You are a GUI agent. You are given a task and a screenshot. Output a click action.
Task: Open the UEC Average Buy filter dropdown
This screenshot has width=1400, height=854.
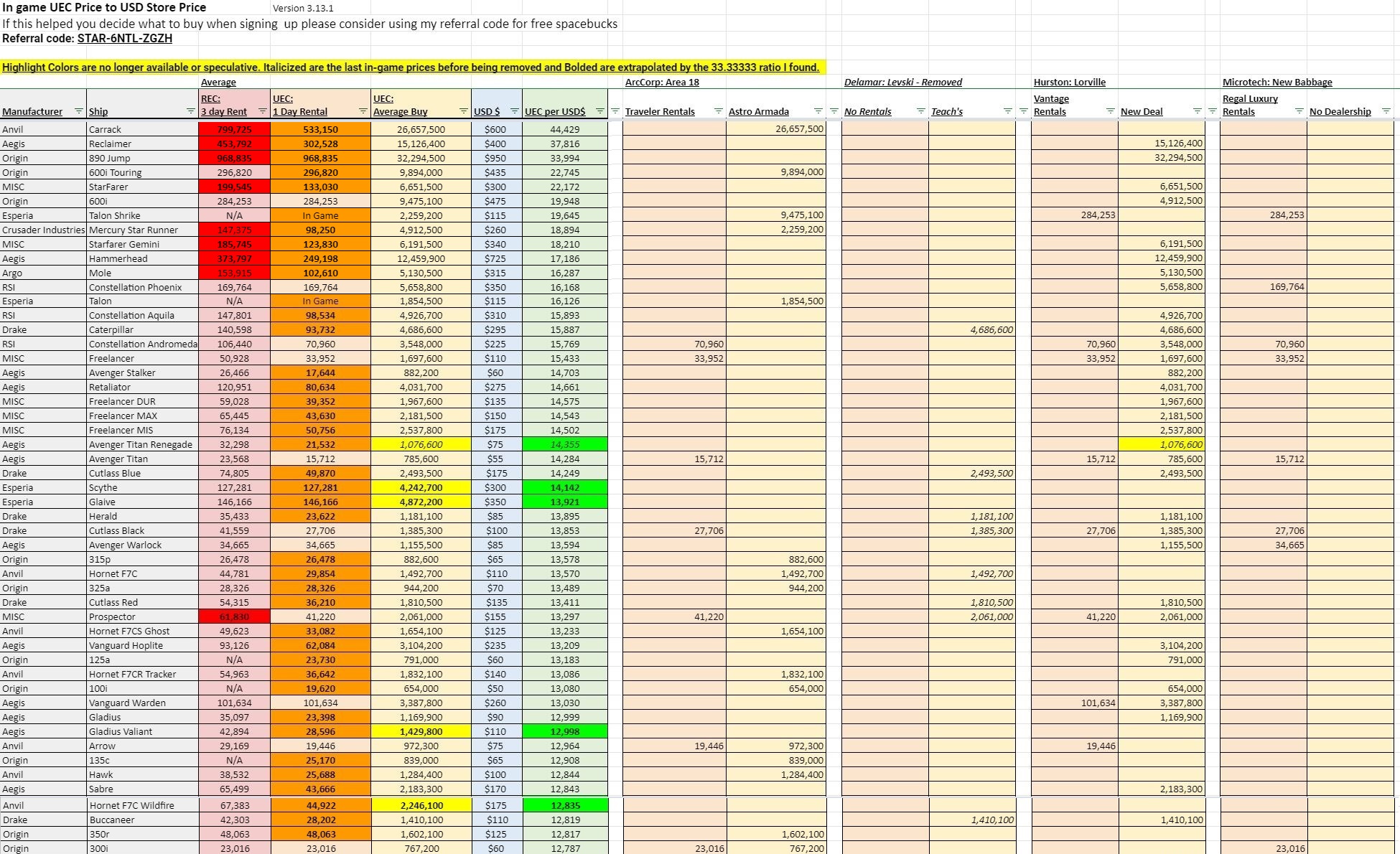click(x=462, y=111)
